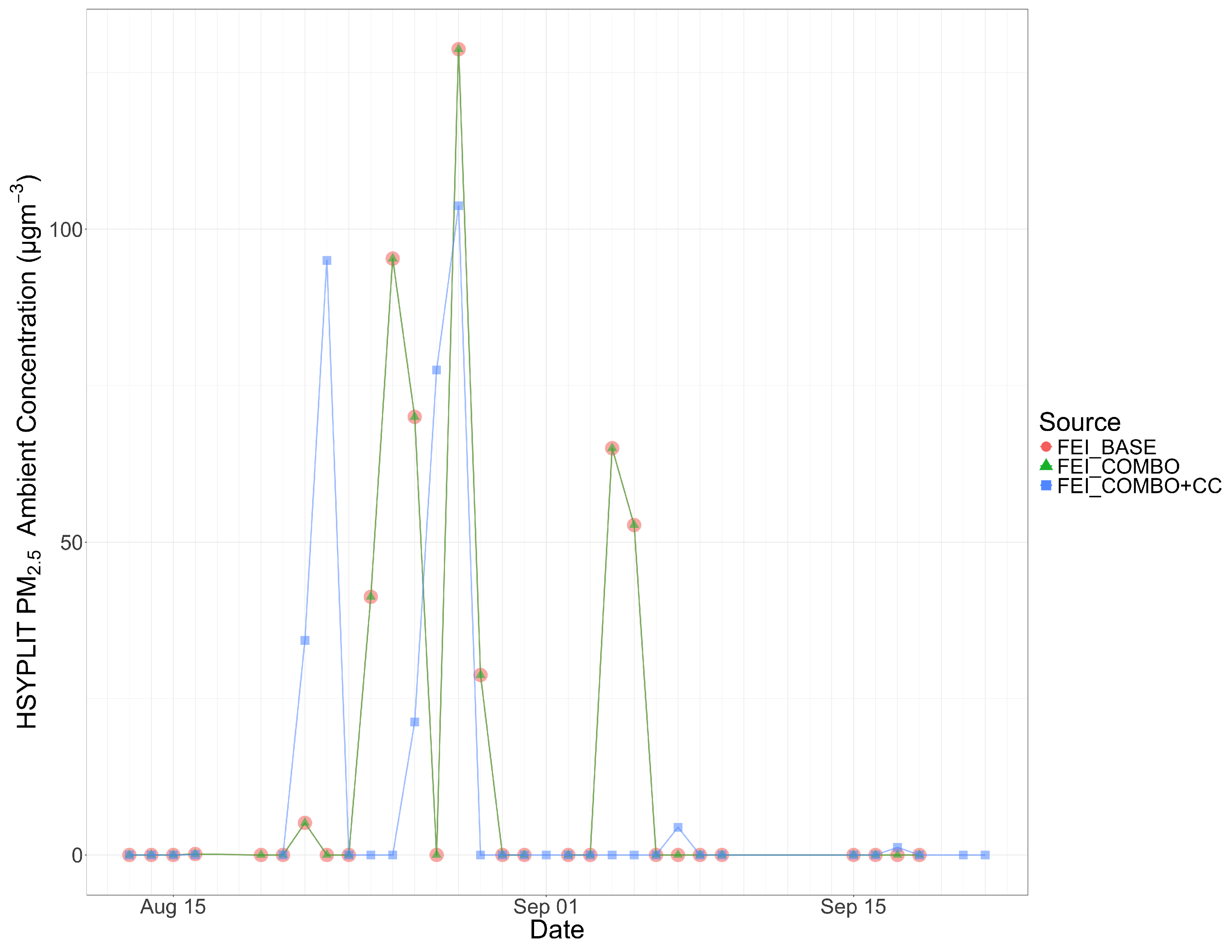Image resolution: width=1232 pixels, height=952 pixels.
Task: Click the Sep 15 x-axis tick label
Action: pyautogui.click(x=853, y=907)
